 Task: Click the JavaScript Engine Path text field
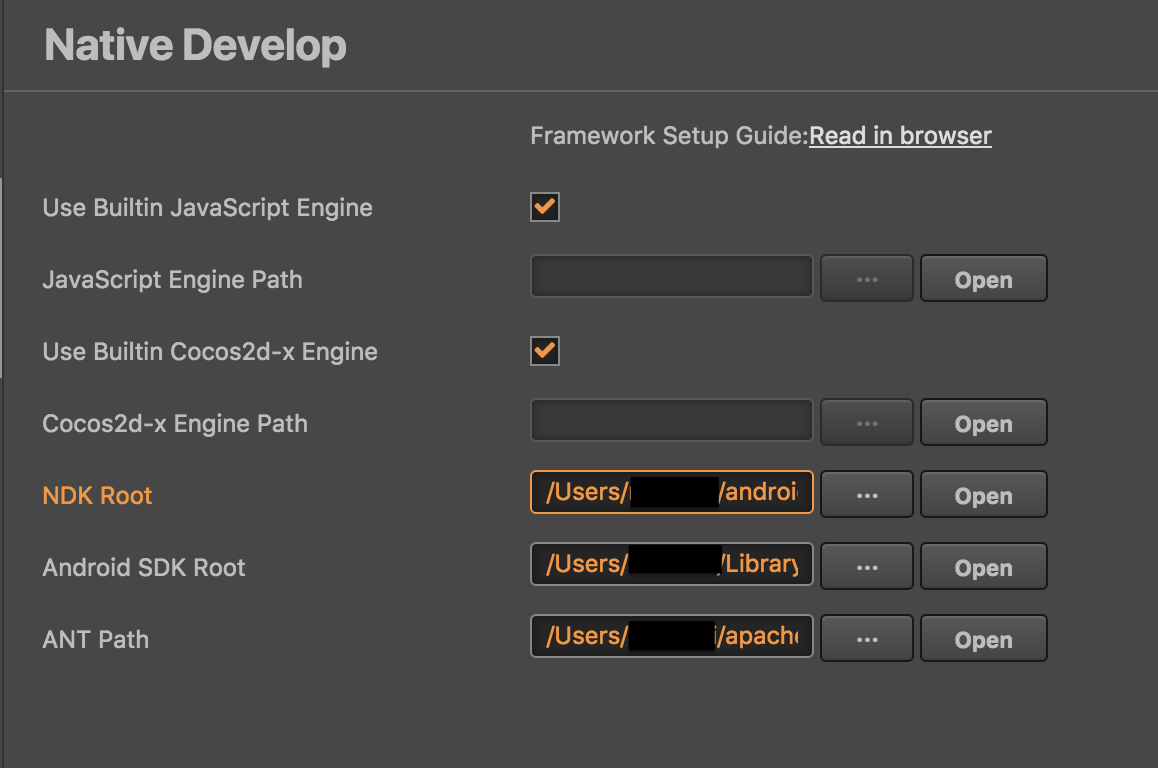[671, 278]
